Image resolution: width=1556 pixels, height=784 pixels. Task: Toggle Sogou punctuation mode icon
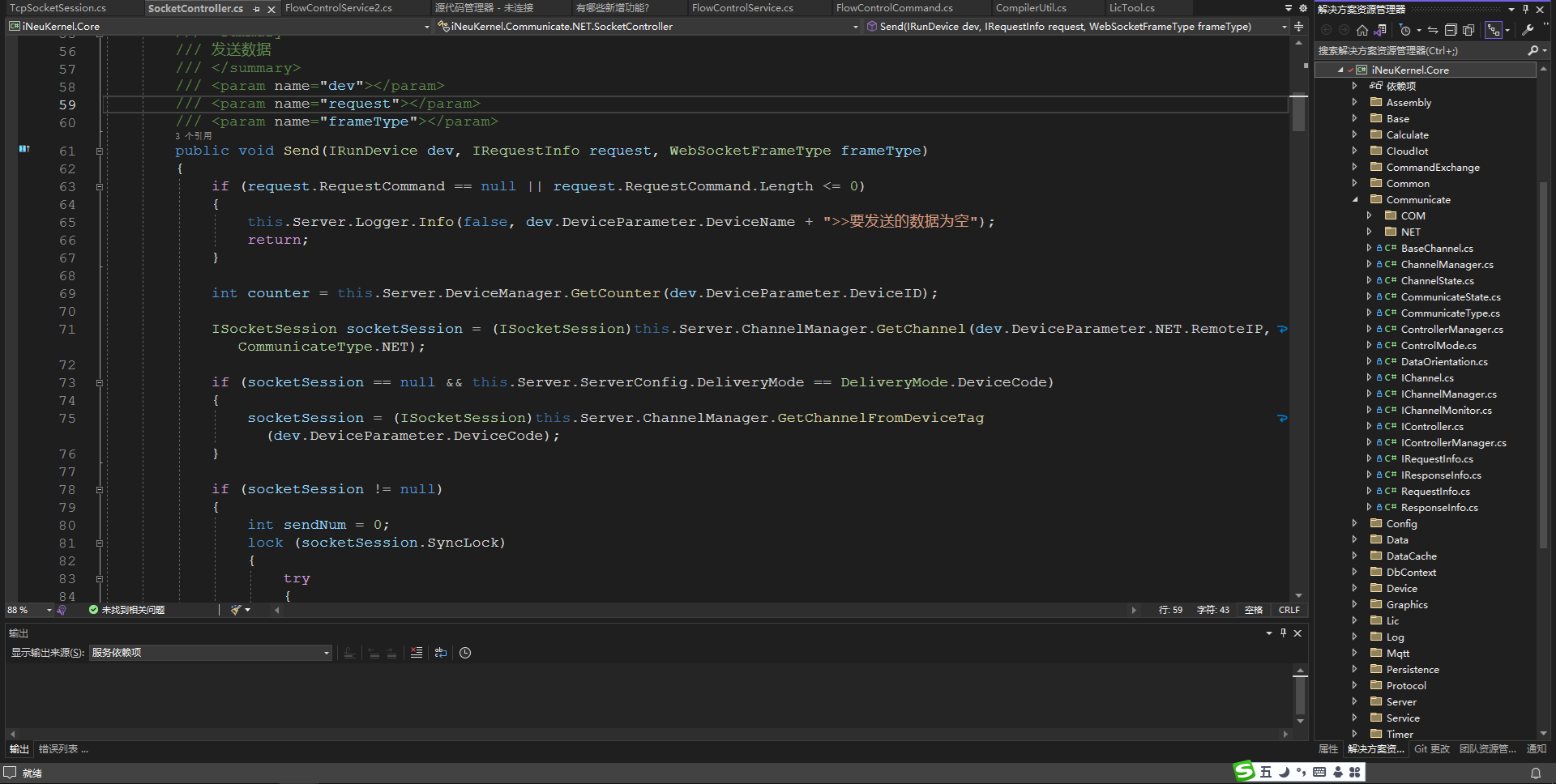pyautogui.click(x=1302, y=772)
